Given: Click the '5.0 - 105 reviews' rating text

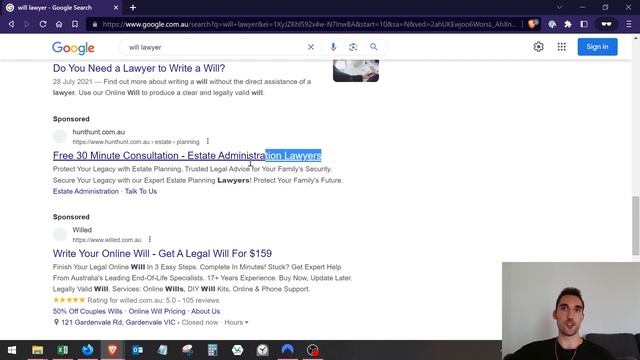Looking at the screenshot, I should pos(192,300).
